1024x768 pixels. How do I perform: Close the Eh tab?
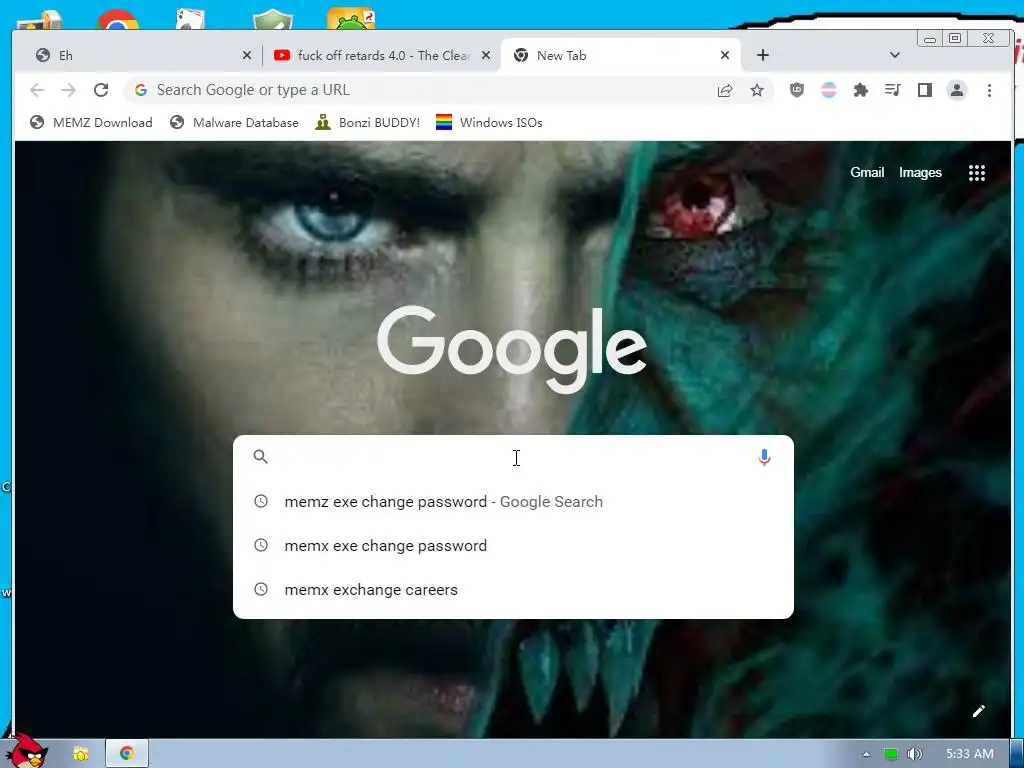click(247, 56)
